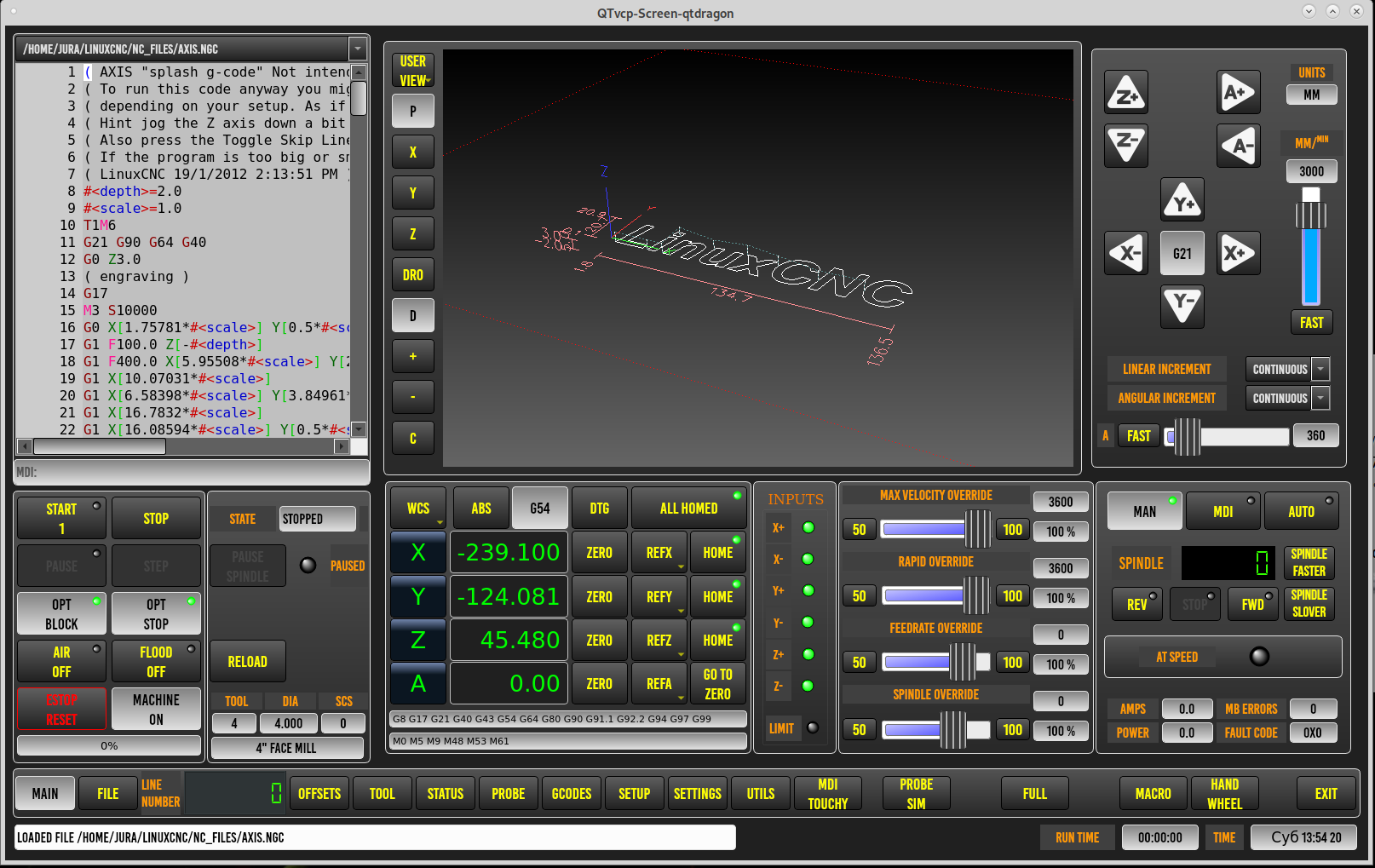The height and width of the screenshot is (868, 1375).
Task: Open the OFFSETS tab
Action: click(x=319, y=793)
